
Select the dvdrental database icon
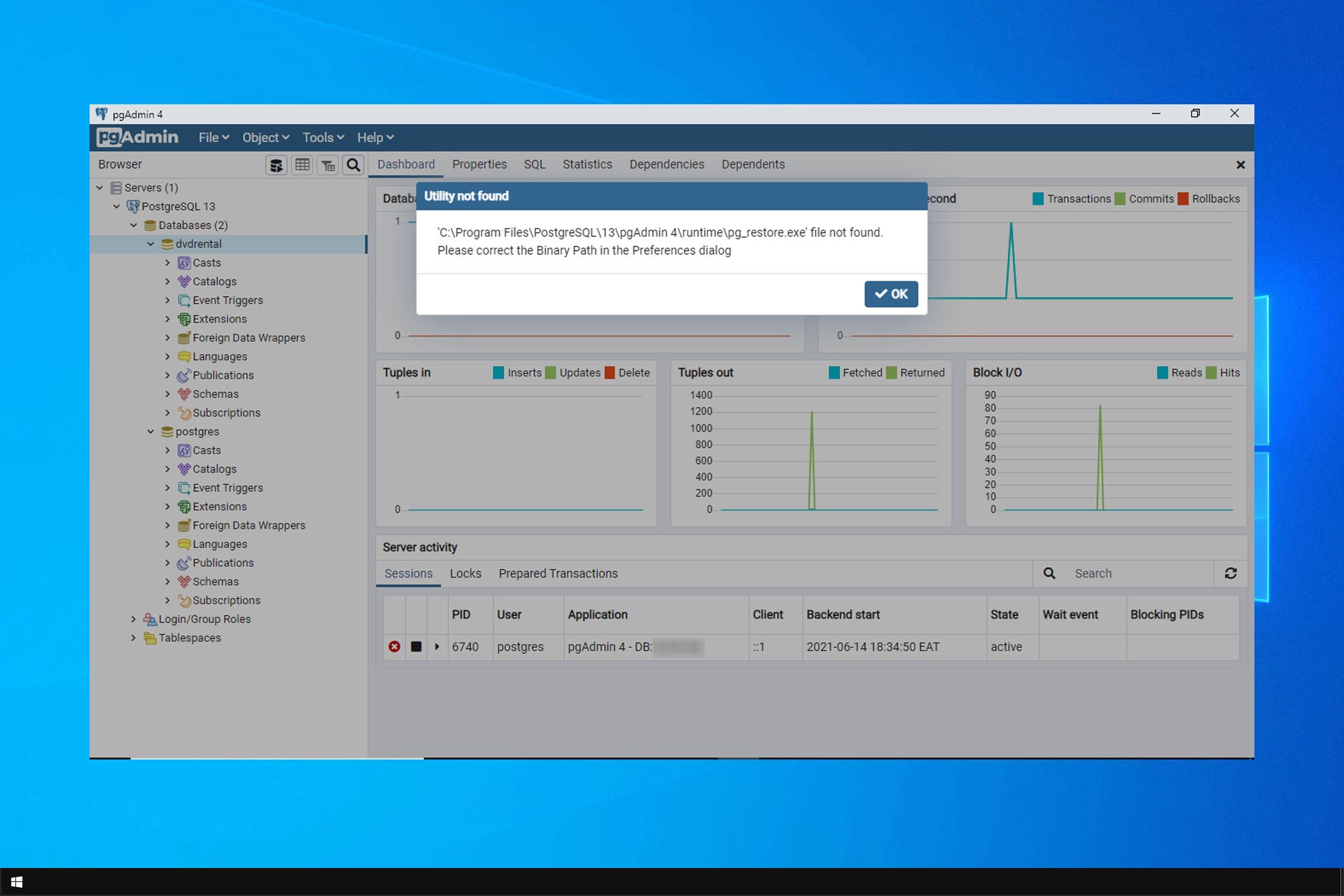[167, 244]
